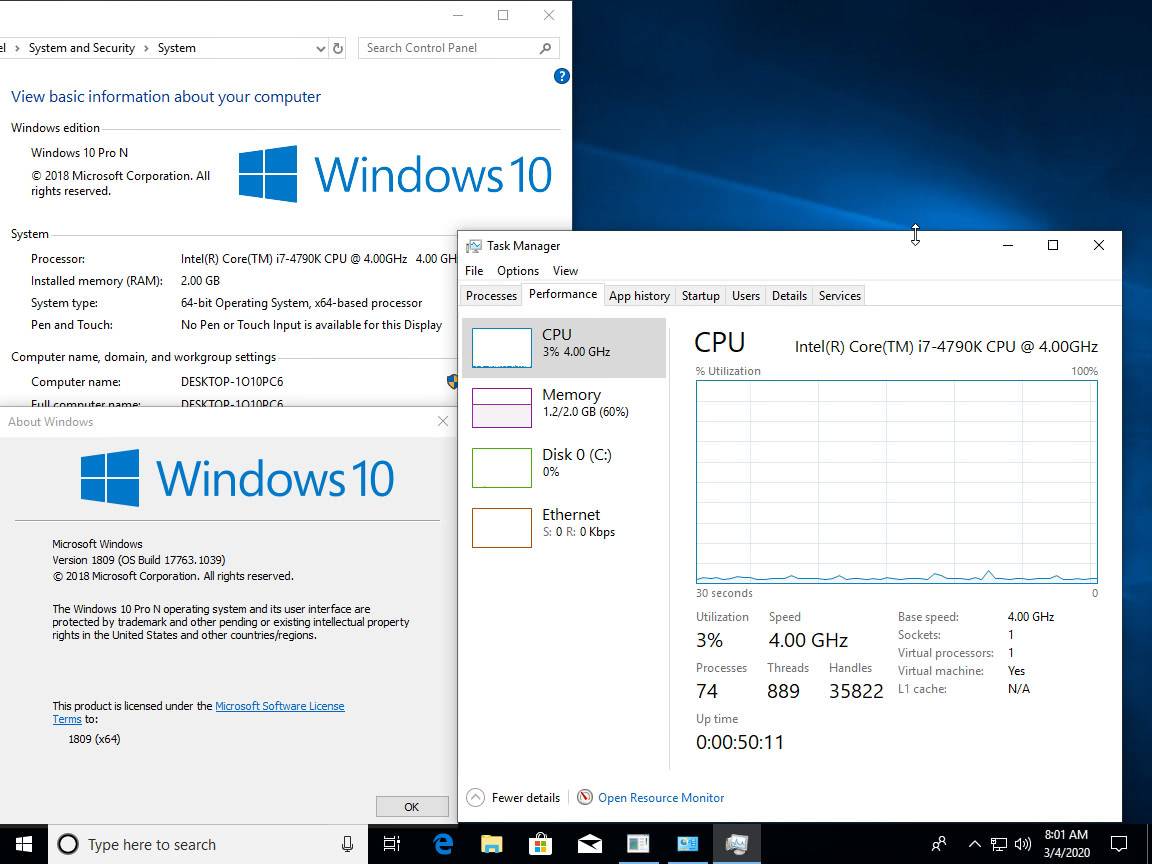Screen dimensions: 1152x864
Task: Open Task Manager File menu
Action: click(x=474, y=270)
